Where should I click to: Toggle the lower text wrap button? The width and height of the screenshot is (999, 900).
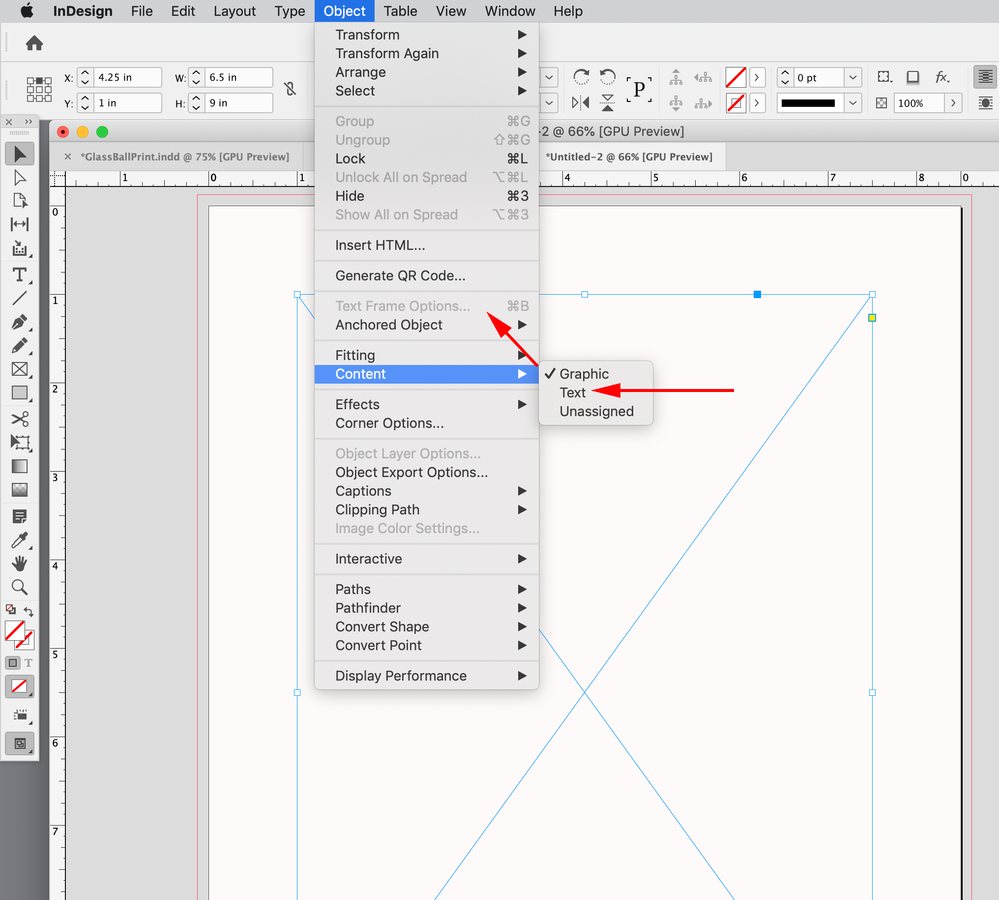985,103
